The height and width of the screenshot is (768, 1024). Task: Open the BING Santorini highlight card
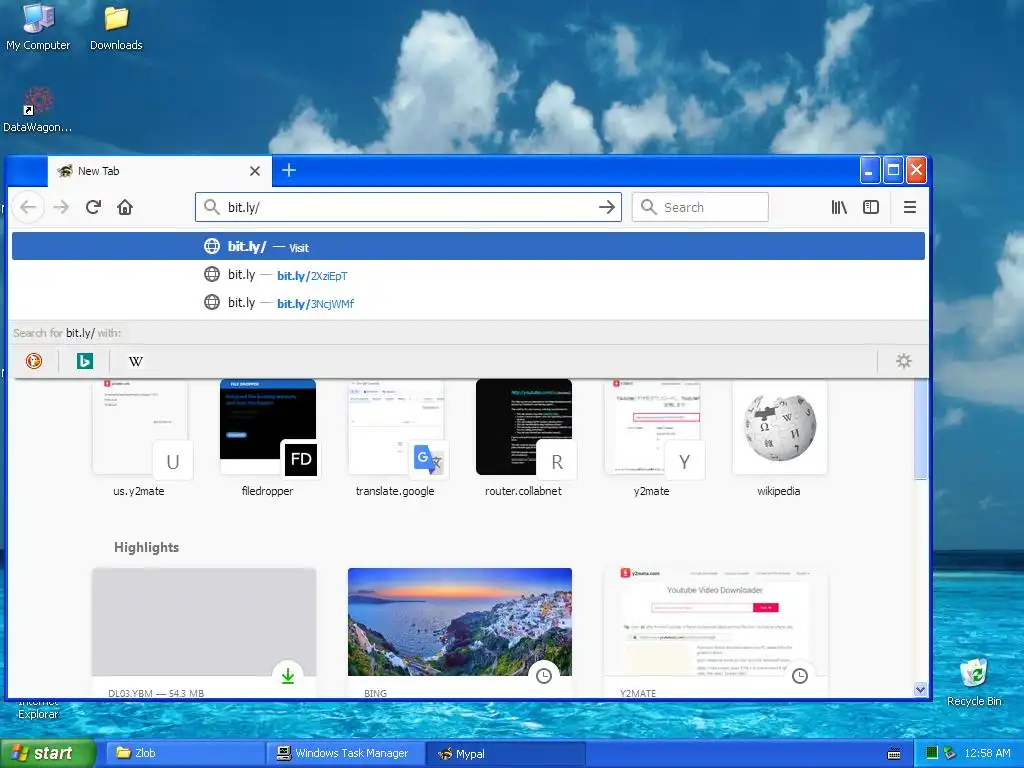460,632
